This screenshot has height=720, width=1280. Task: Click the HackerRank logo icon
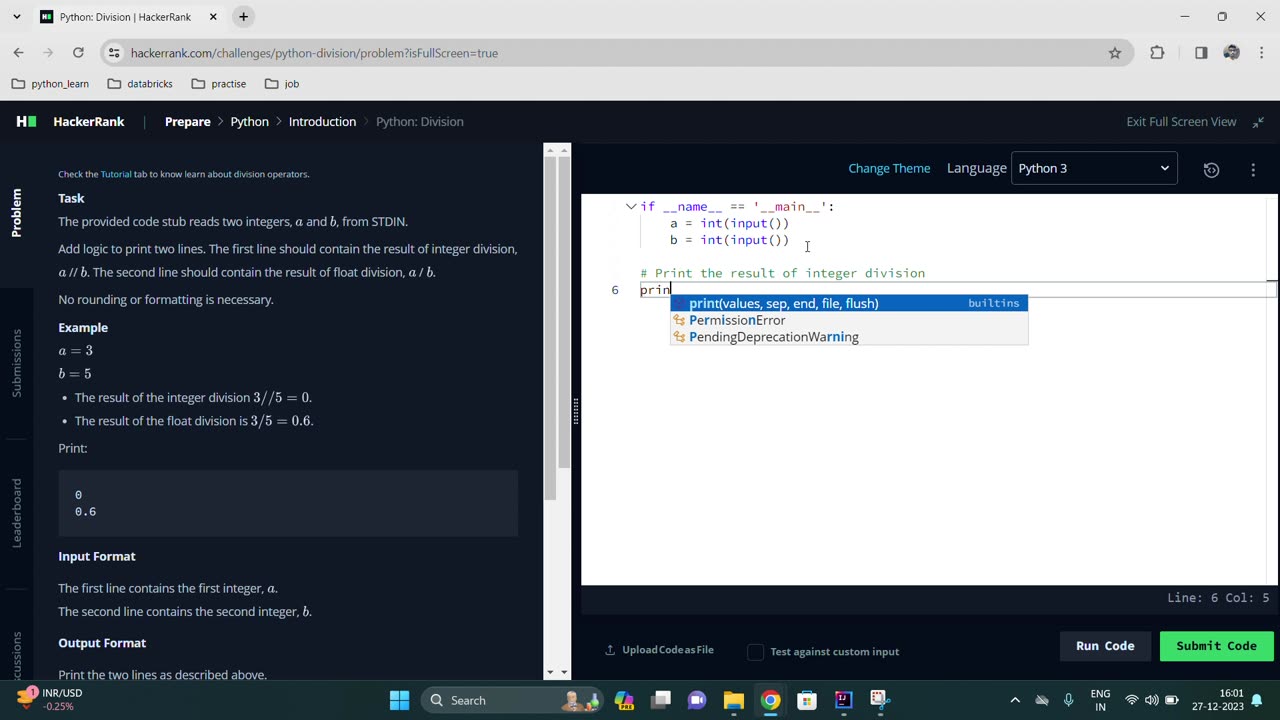[x=26, y=121]
